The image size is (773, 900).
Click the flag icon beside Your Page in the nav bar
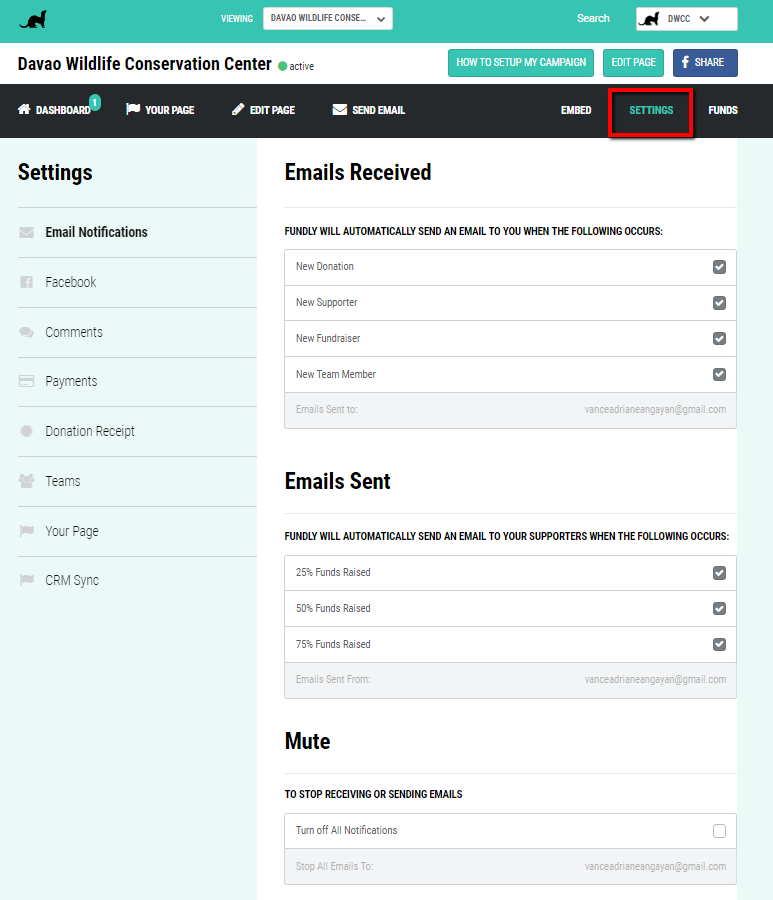coord(133,109)
